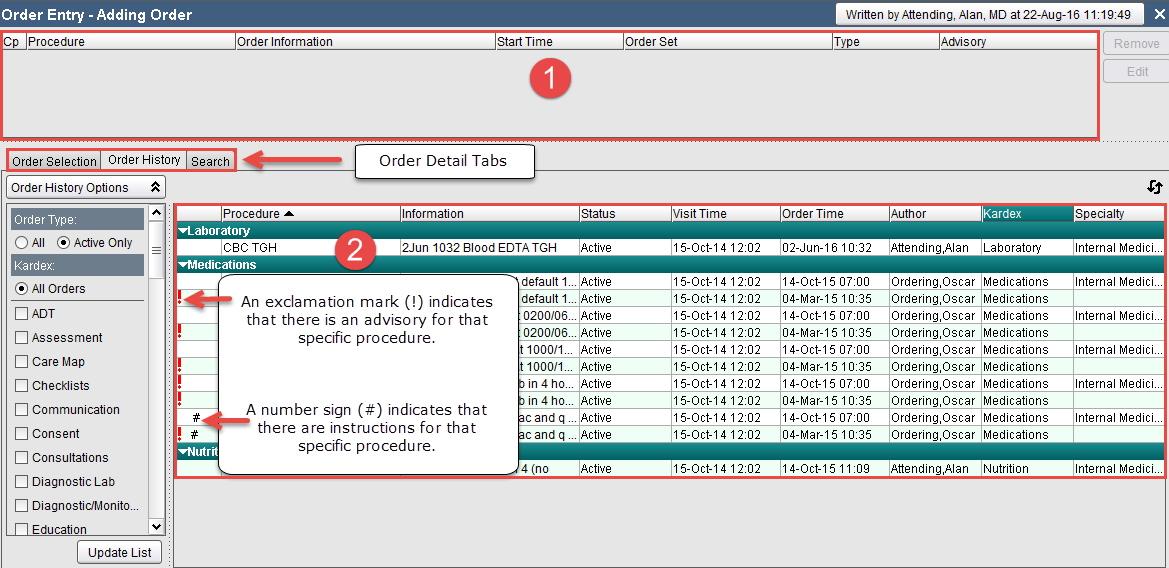
Task: Check the ADT checkbox
Action: (22, 314)
